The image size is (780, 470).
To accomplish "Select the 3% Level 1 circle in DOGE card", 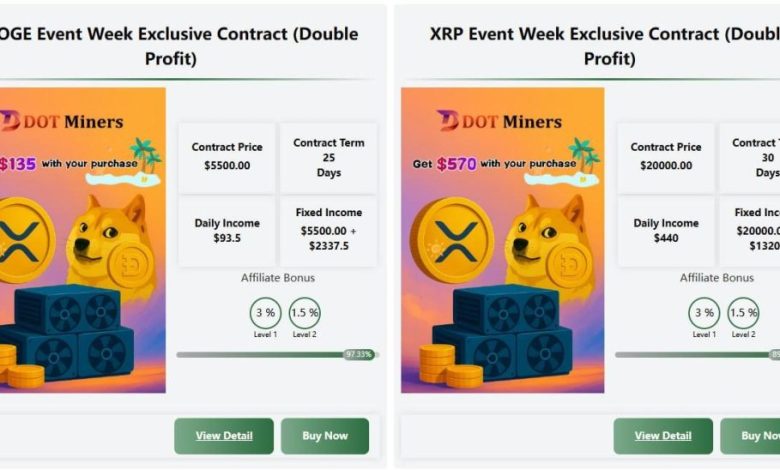I will click(265, 313).
